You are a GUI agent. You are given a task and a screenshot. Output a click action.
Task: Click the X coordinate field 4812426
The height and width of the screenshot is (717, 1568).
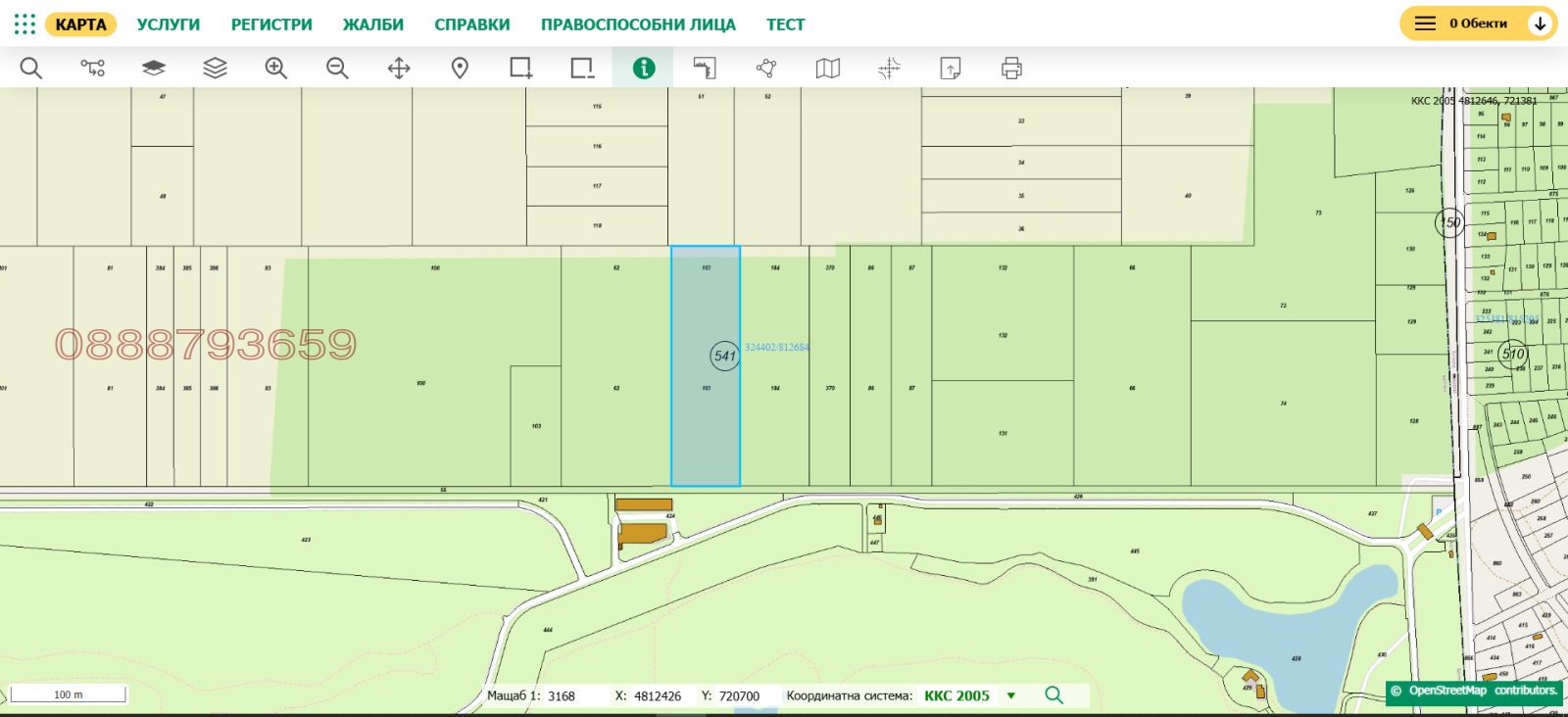pos(659,695)
